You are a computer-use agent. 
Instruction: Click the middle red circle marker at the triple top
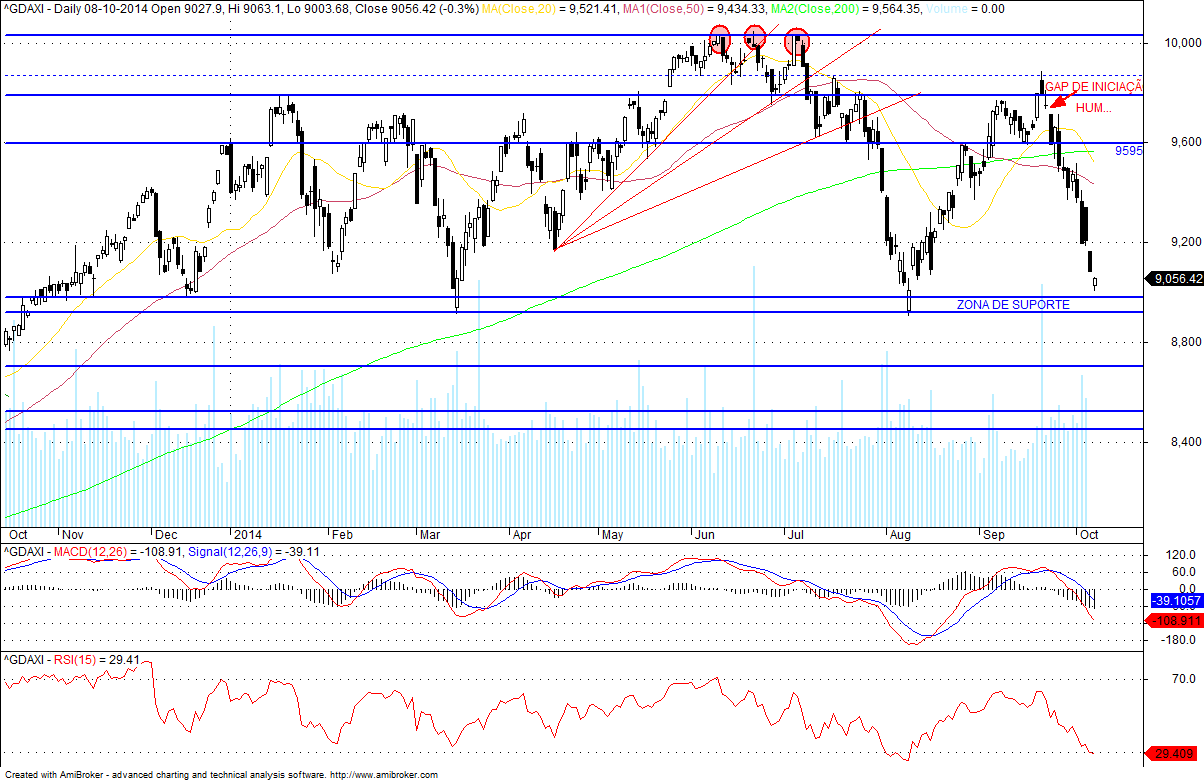tap(754, 38)
